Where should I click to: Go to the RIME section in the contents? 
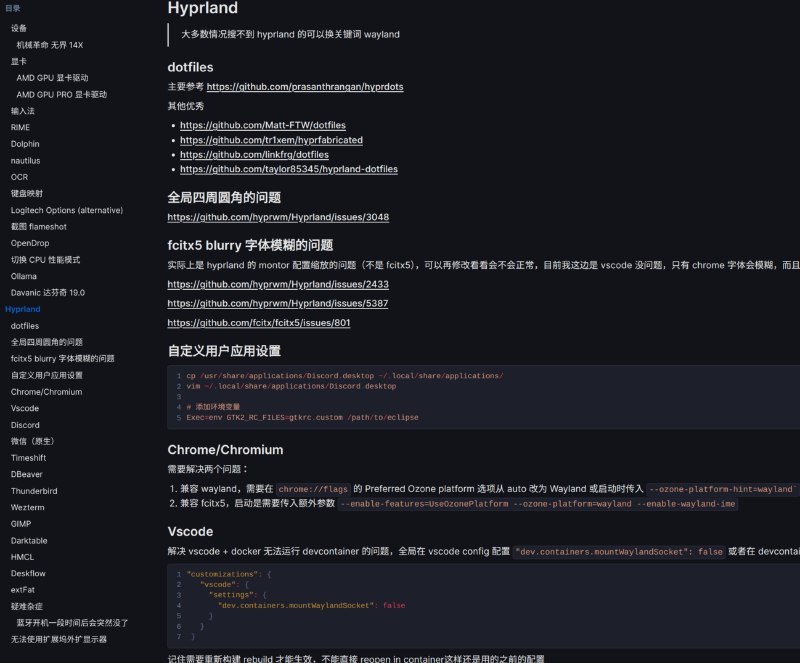[x=20, y=127]
